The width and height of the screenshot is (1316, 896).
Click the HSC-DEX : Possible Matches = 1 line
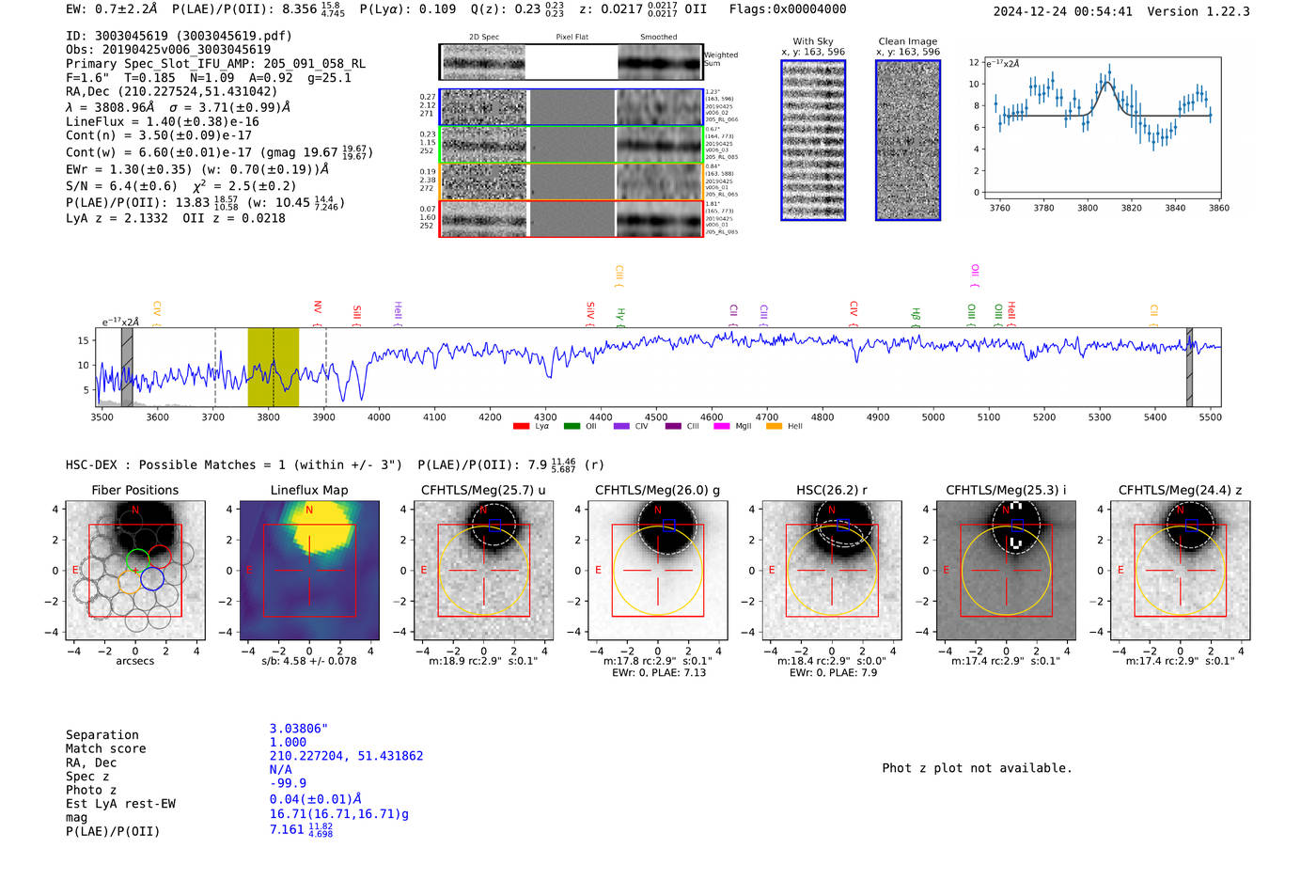[x=234, y=464]
